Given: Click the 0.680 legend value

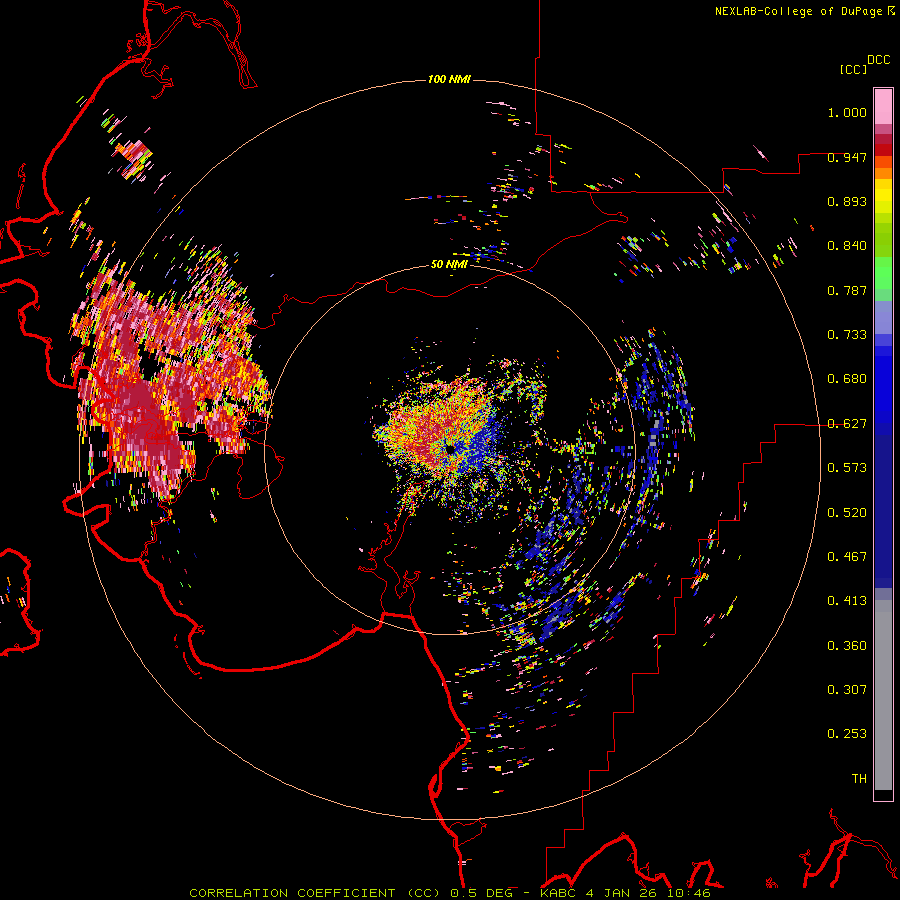Looking at the screenshot, I should point(847,379).
